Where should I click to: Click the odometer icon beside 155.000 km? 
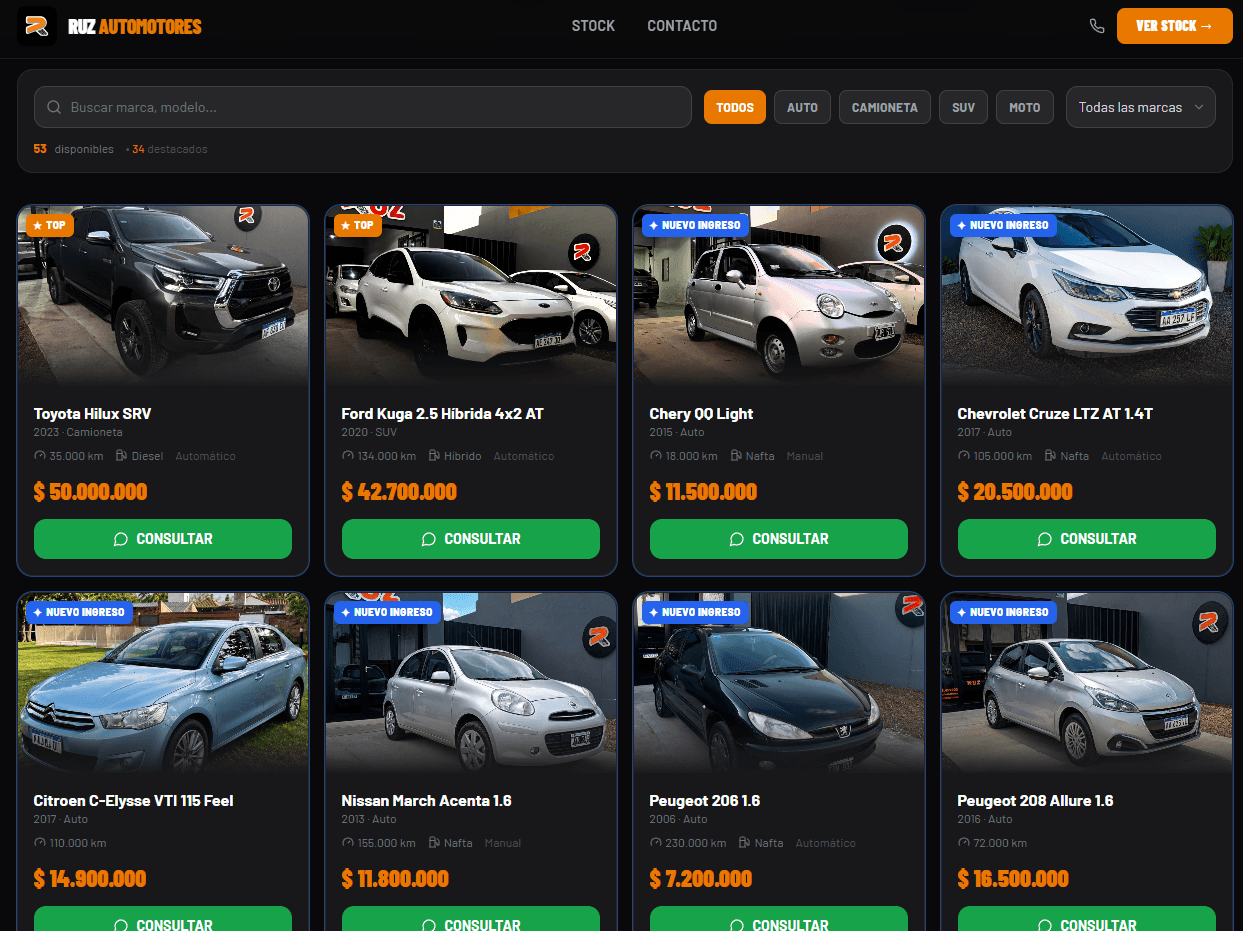point(348,843)
